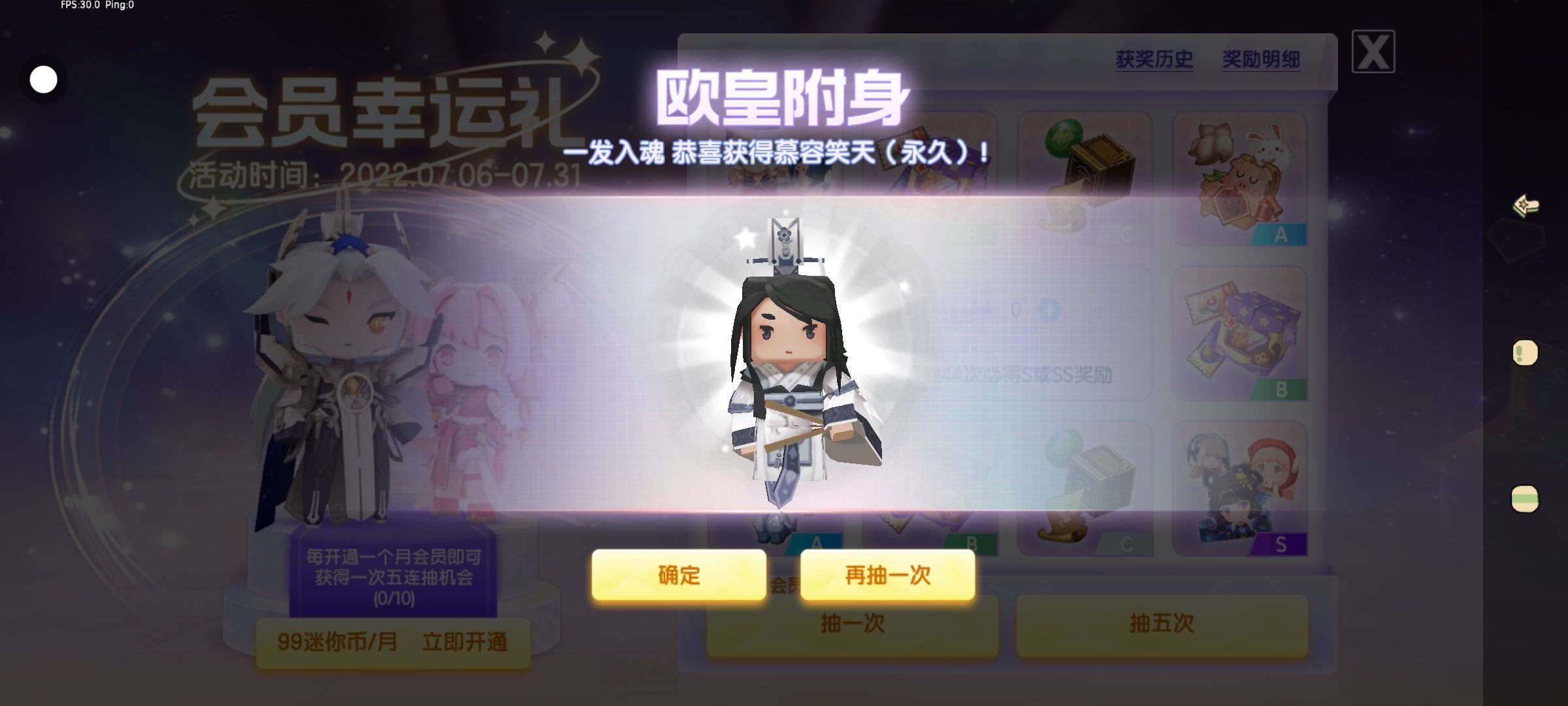
Task: Tap the white circle floating record button
Action: pos(44,80)
